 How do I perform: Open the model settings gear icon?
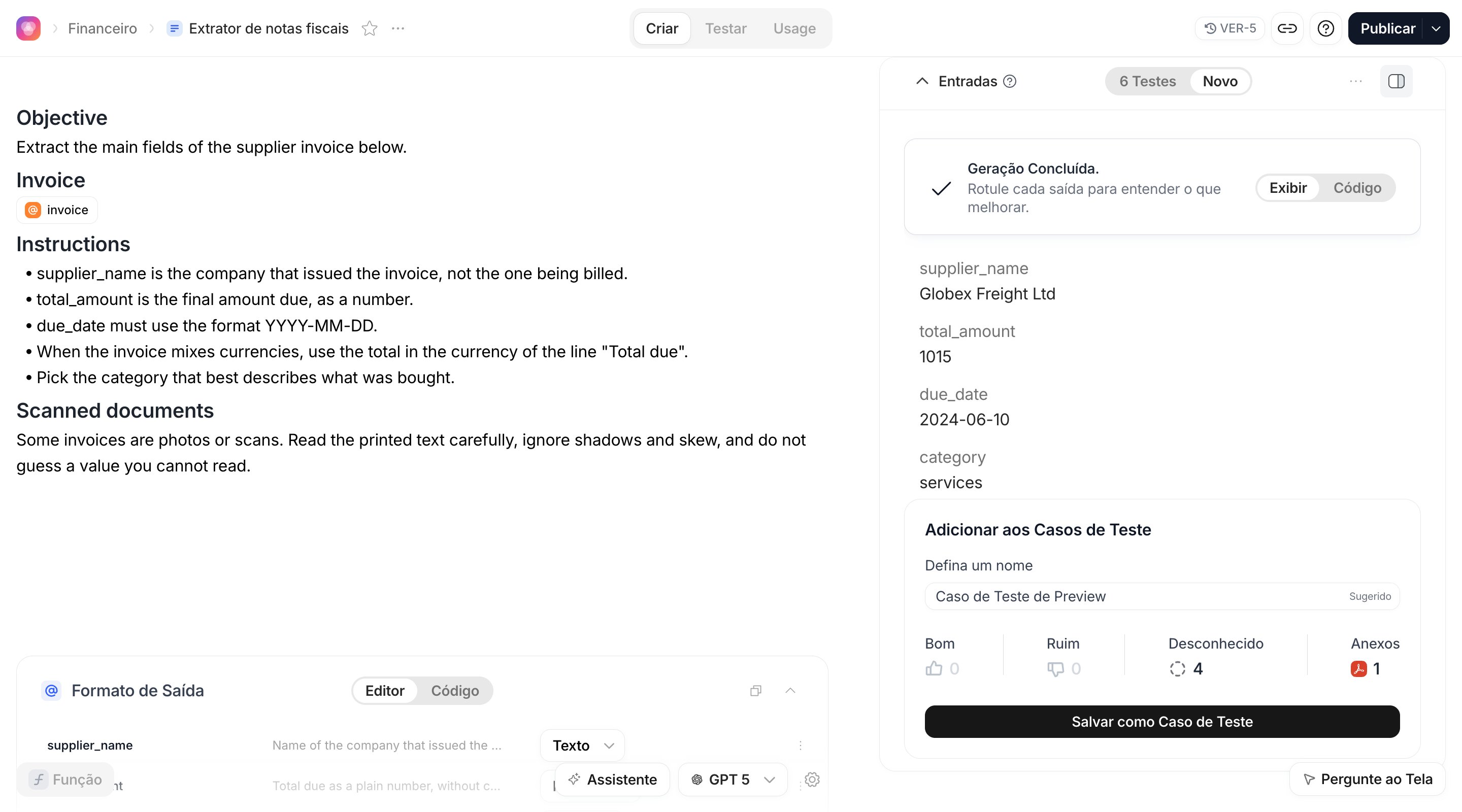tap(812, 779)
